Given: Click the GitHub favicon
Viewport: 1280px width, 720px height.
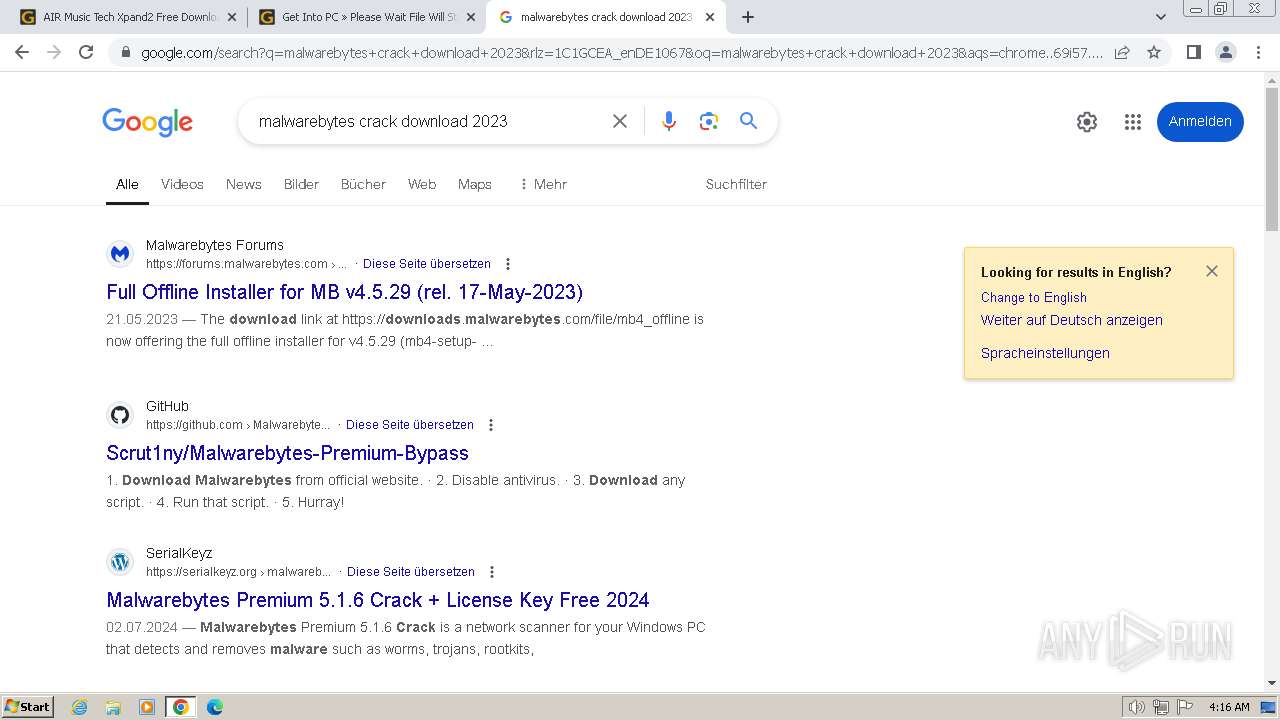Looking at the screenshot, I should coord(120,415).
